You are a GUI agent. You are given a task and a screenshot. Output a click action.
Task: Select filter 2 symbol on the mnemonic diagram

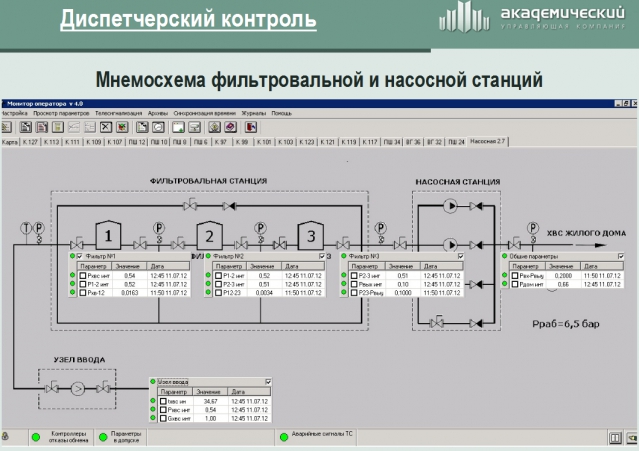coord(209,235)
